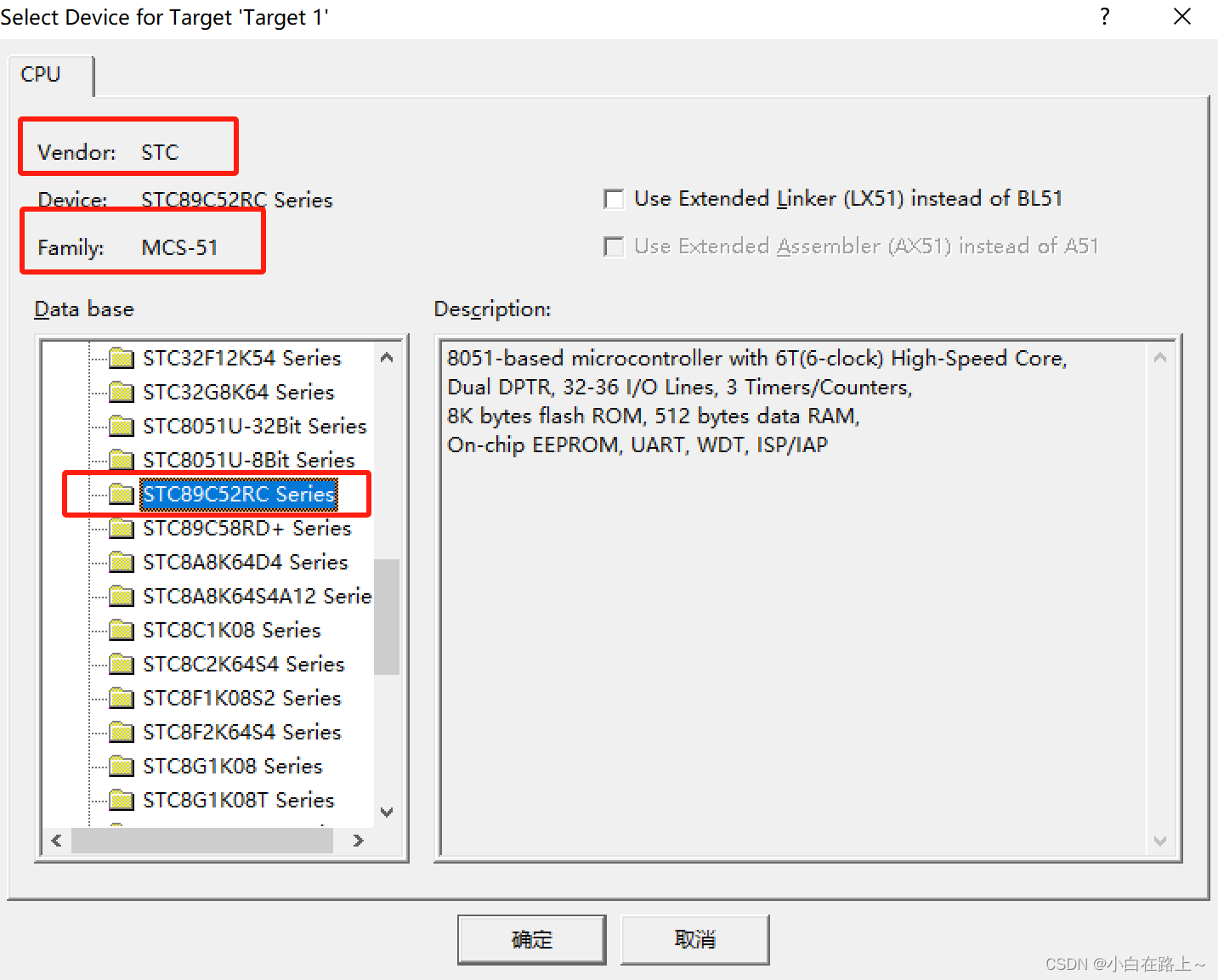
Task: Click folder icon of STC8051U-32Bit Series
Action: pos(122,426)
